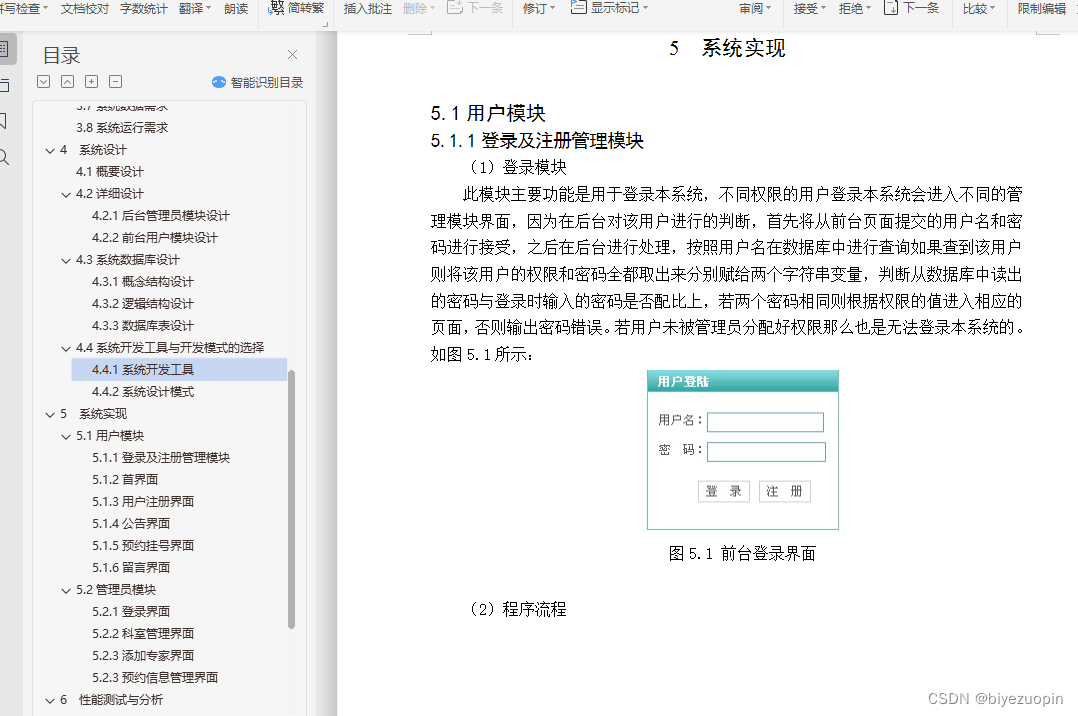Click 插入批注 to insert a comment

click(x=367, y=8)
